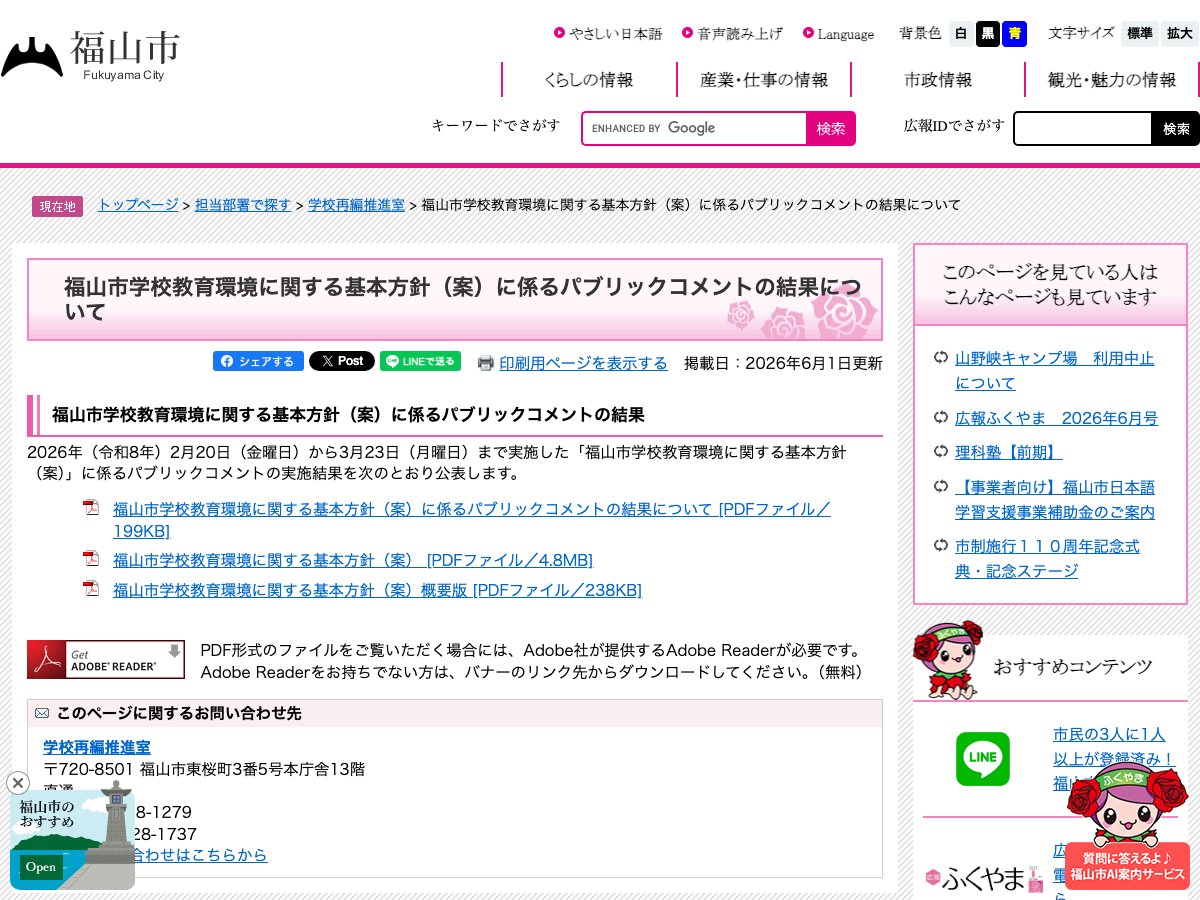Viewport: 1200px width, 900px height.
Task: Open the 福山市のおすすめ lighthouse banner
Action: point(72,838)
